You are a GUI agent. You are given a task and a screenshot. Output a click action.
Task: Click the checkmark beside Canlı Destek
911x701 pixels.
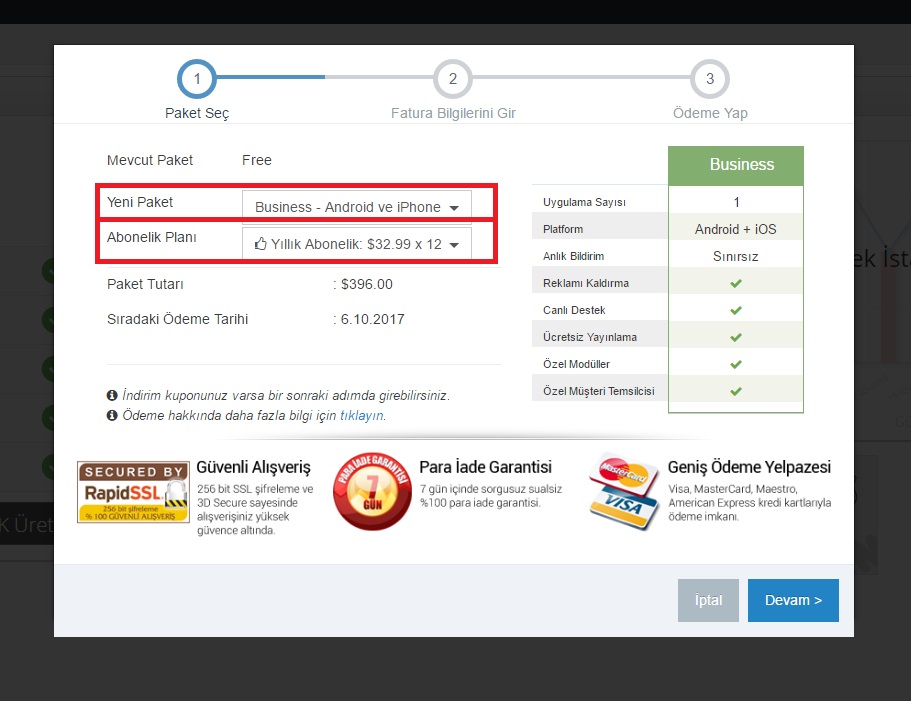click(x=736, y=309)
